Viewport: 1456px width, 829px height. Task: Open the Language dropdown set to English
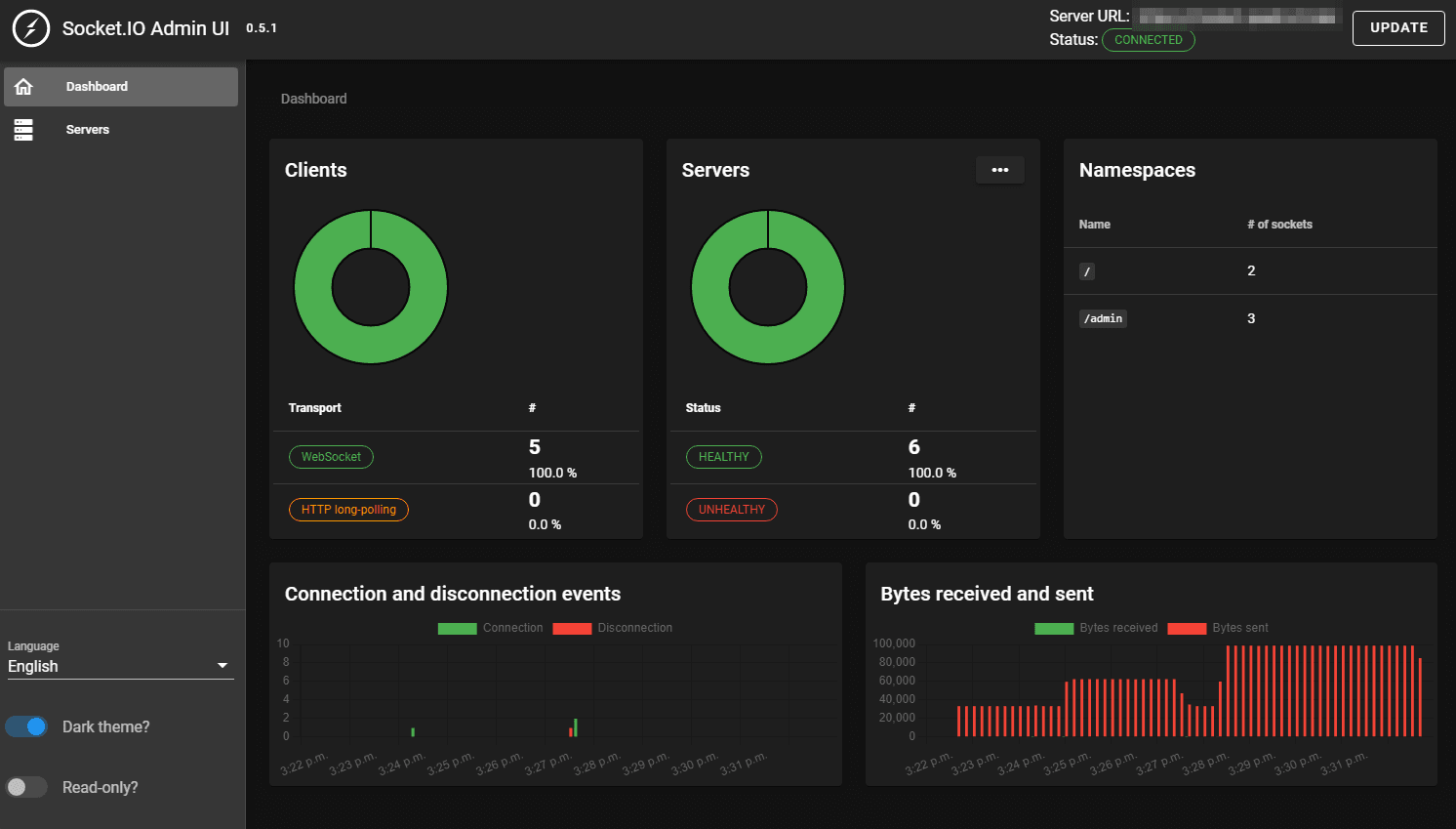click(x=119, y=666)
